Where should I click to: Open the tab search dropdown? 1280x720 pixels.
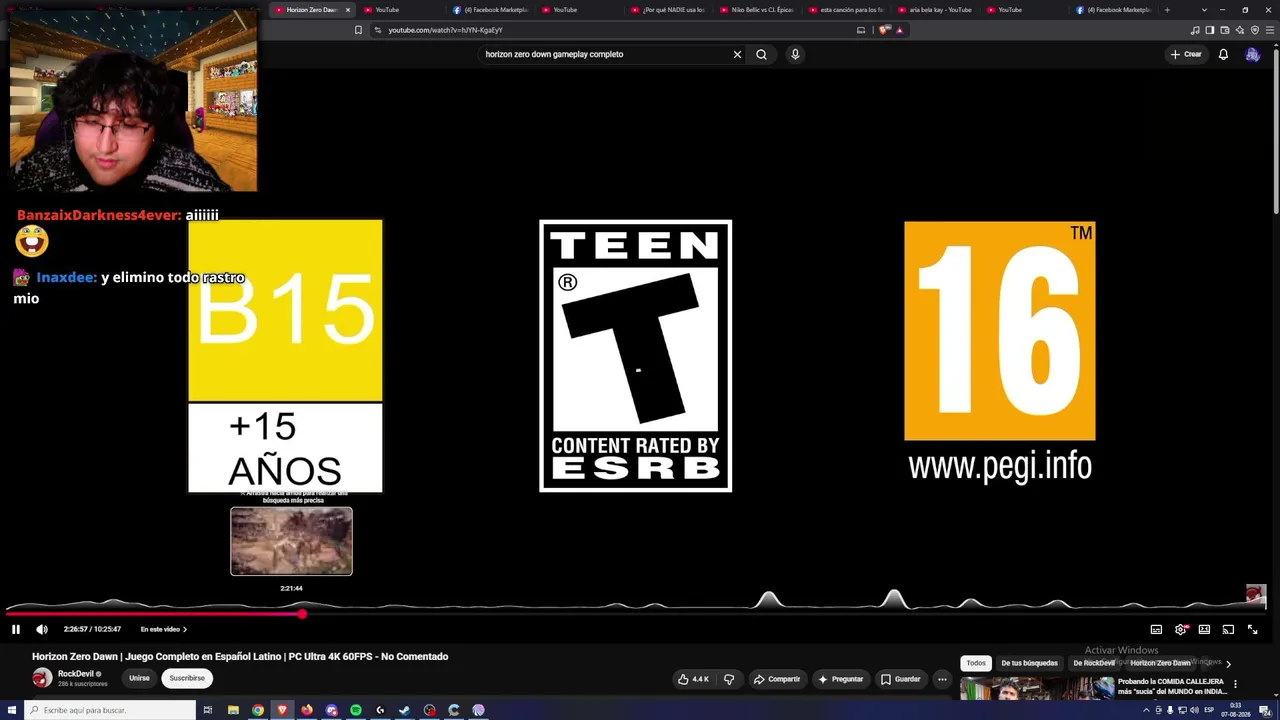coord(1204,10)
